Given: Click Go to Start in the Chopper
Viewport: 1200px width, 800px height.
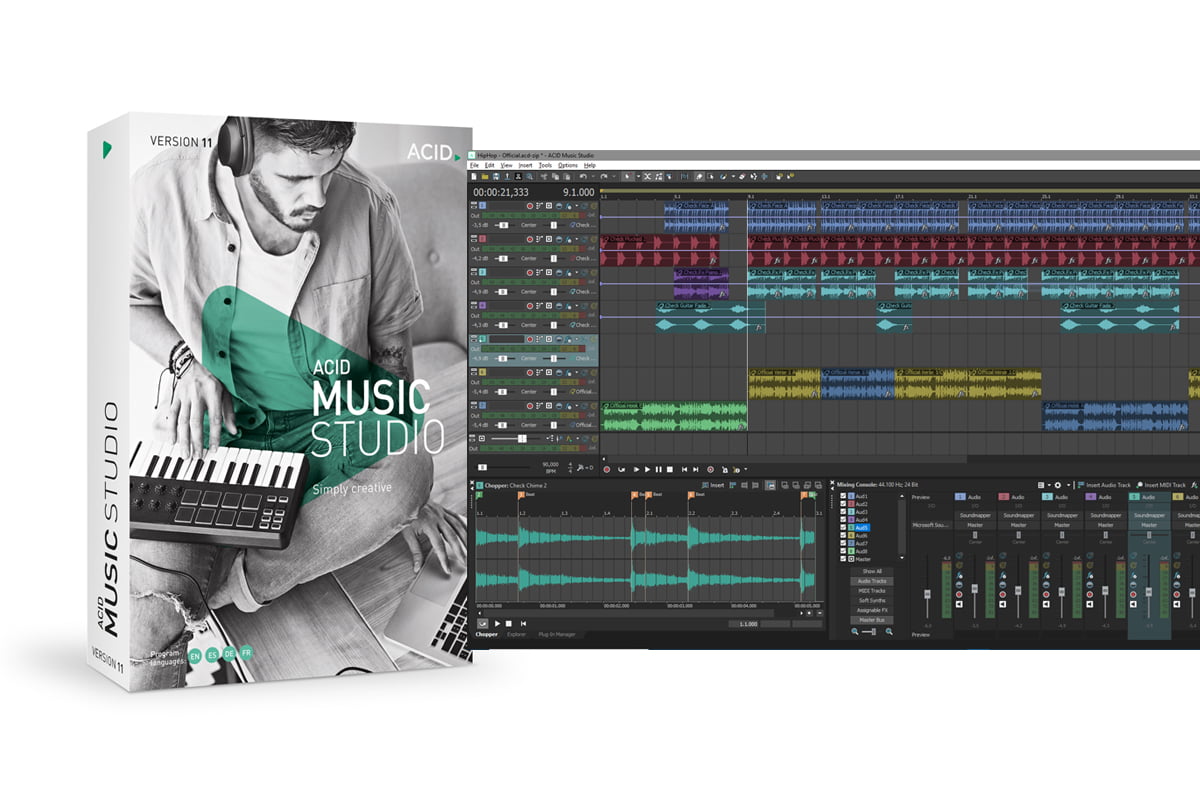Looking at the screenshot, I should click(x=523, y=623).
